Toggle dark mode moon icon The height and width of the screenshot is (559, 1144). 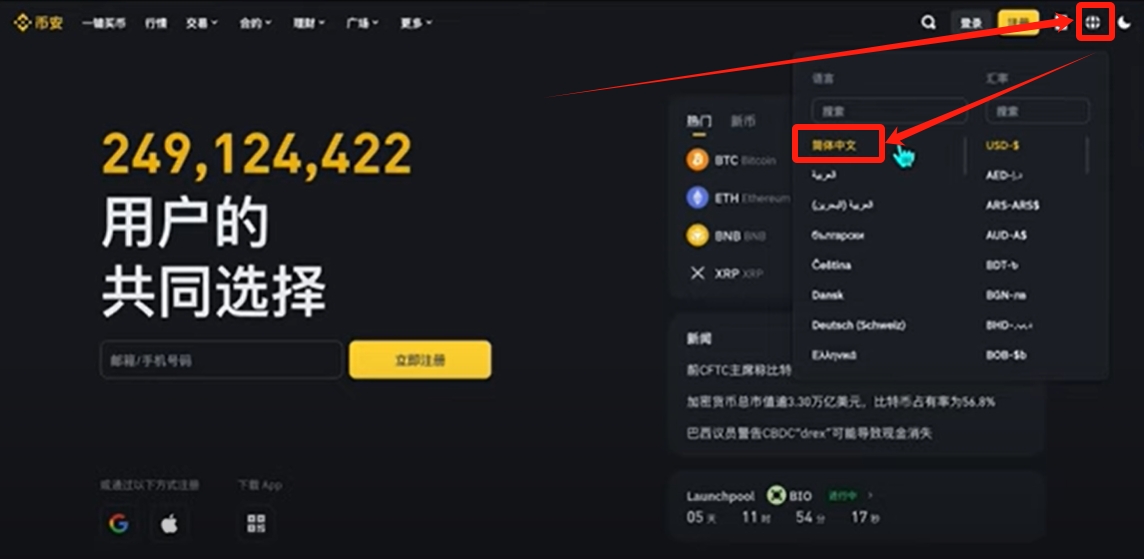coord(1124,23)
